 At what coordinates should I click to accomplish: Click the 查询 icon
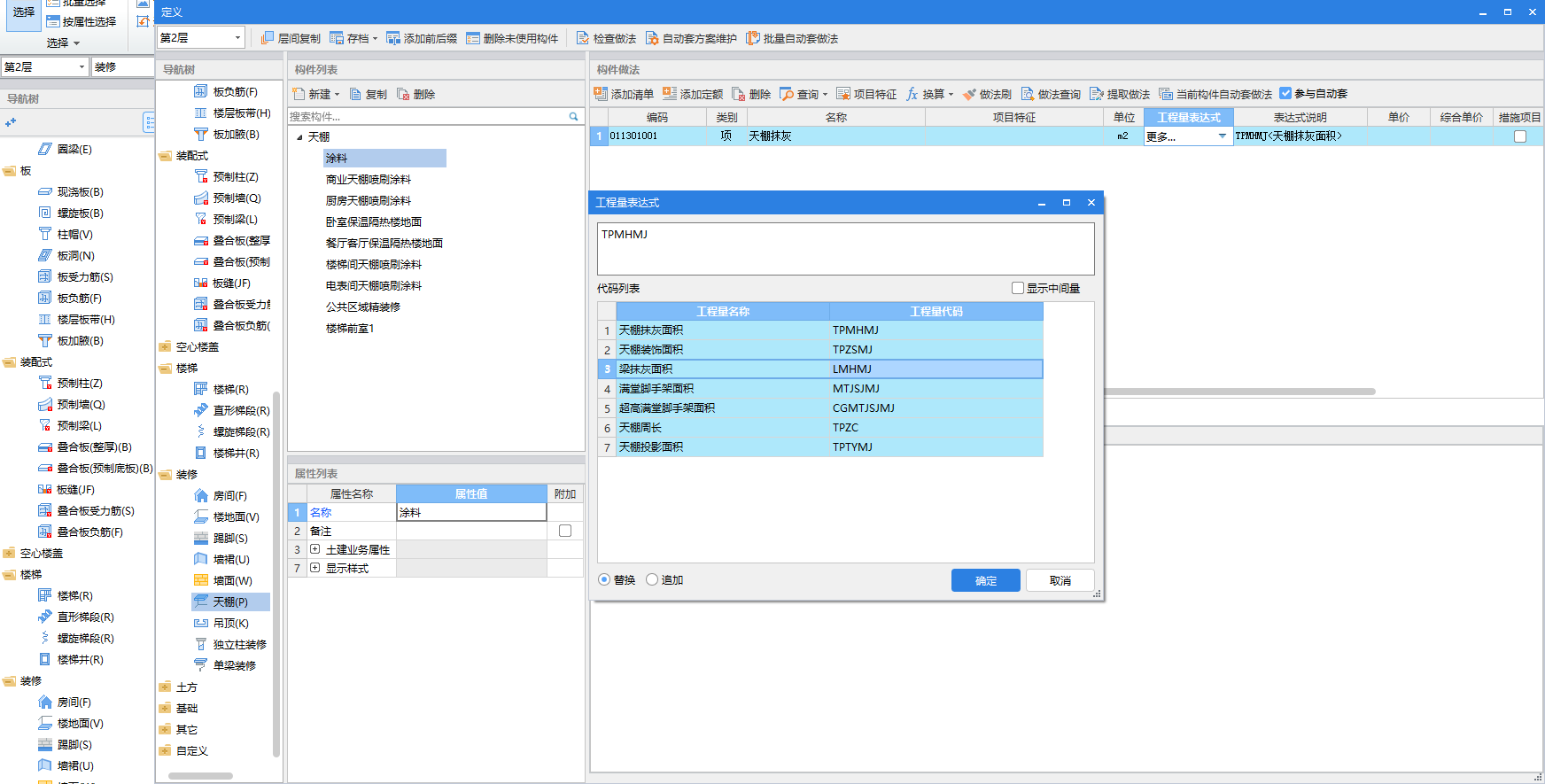[x=787, y=94]
